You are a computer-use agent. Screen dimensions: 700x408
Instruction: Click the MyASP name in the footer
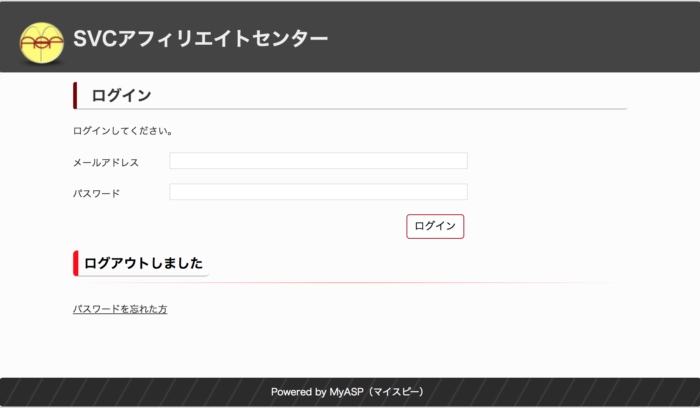tap(347, 392)
